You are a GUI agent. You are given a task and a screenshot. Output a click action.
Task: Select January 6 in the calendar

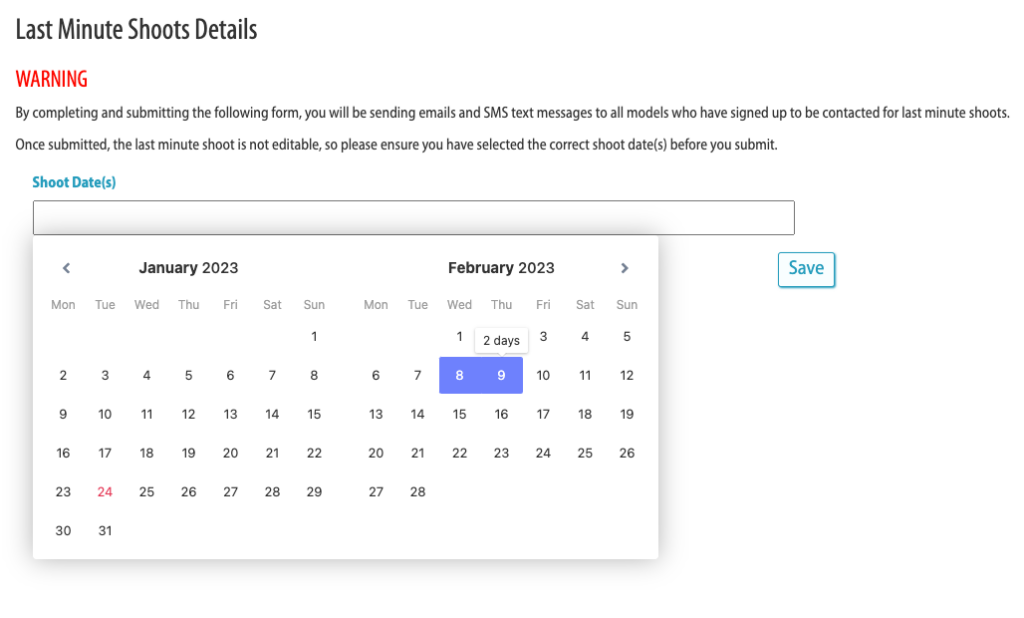tap(230, 376)
